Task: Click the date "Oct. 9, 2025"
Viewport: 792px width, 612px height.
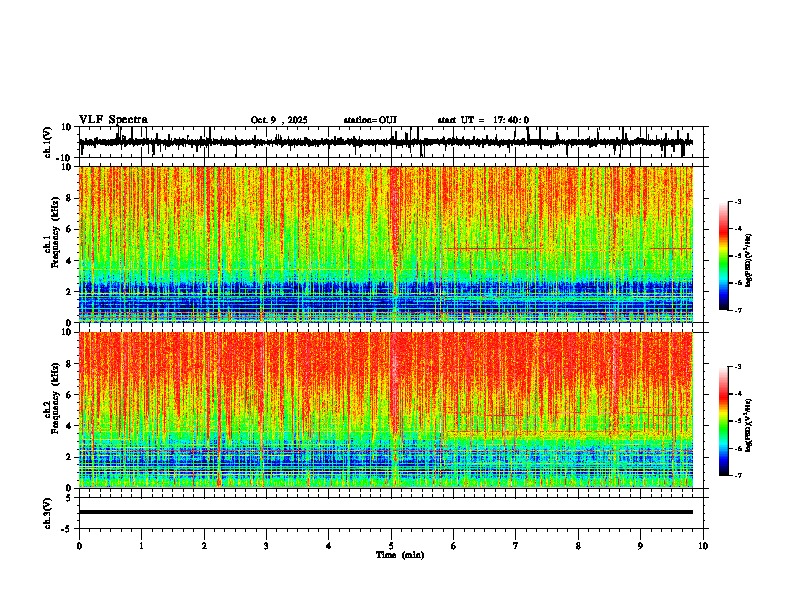Action: (279, 120)
